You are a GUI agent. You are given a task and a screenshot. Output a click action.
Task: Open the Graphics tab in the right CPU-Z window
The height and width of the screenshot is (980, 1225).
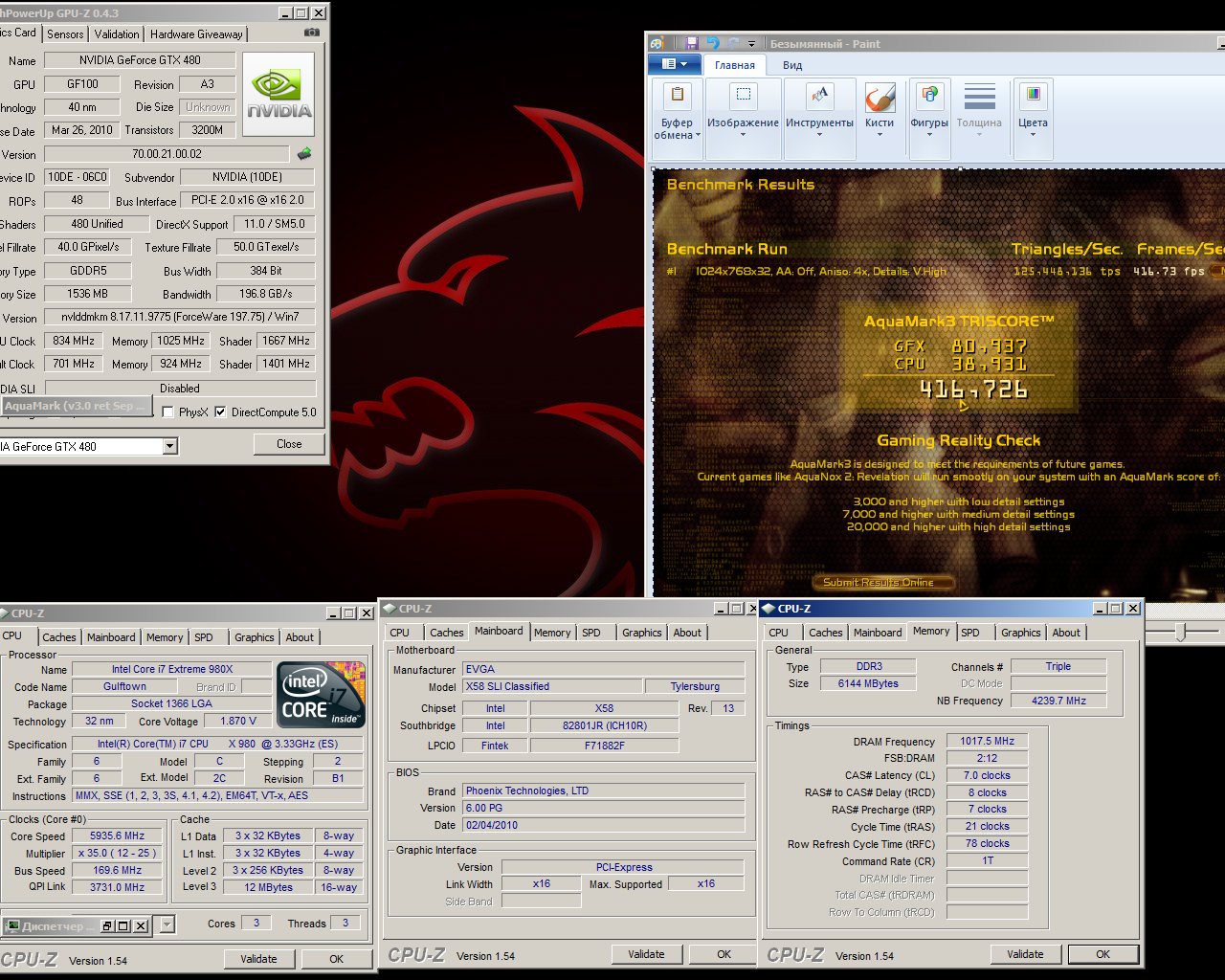tap(1021, 633)
